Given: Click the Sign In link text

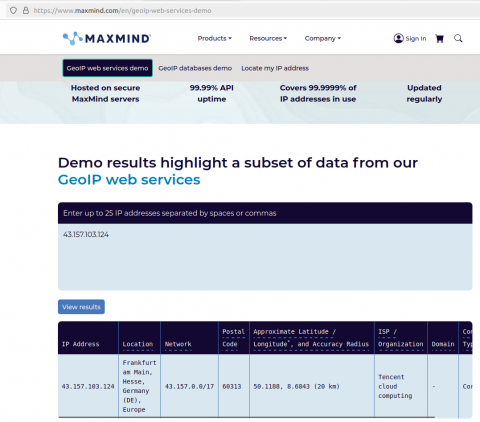Looking at the screenshot, I should [x=416, y=39].
